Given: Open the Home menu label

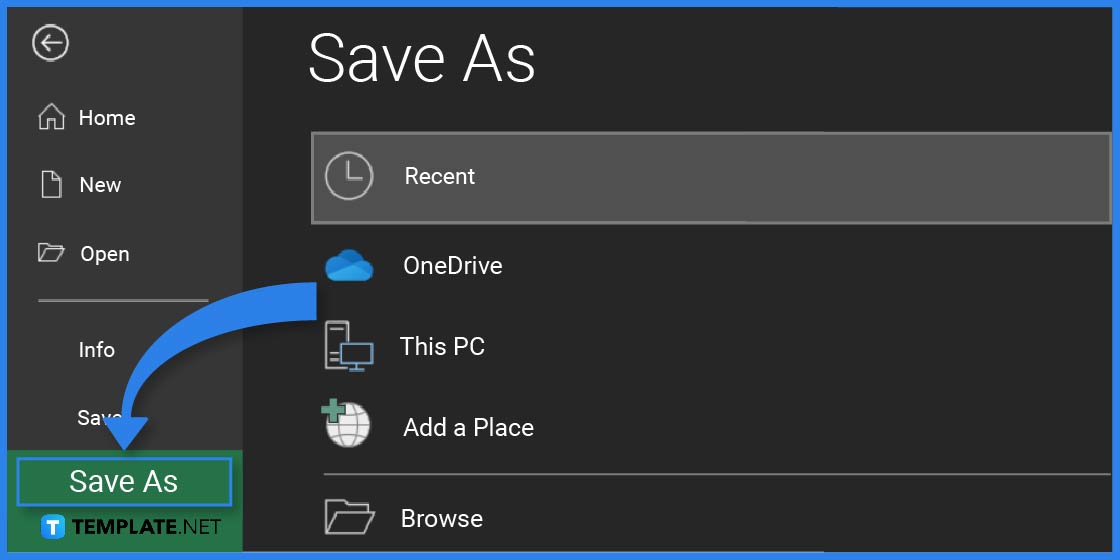Looking at the screenshot, I should [107, 118].
